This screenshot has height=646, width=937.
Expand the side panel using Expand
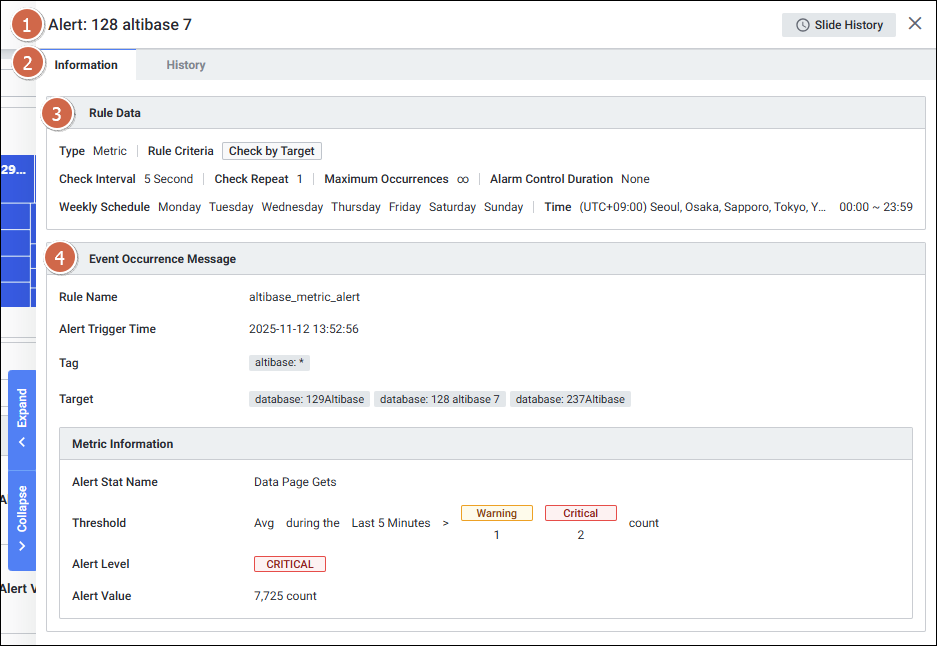coord(22,419)
